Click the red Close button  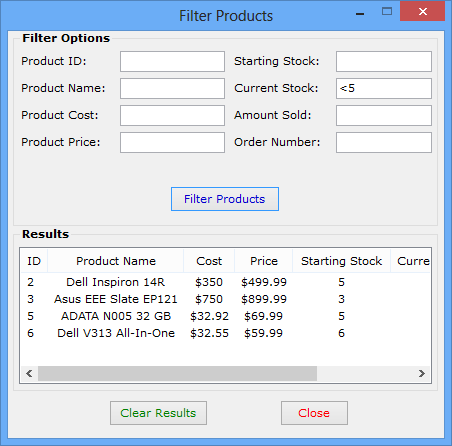tap(314, 413)
